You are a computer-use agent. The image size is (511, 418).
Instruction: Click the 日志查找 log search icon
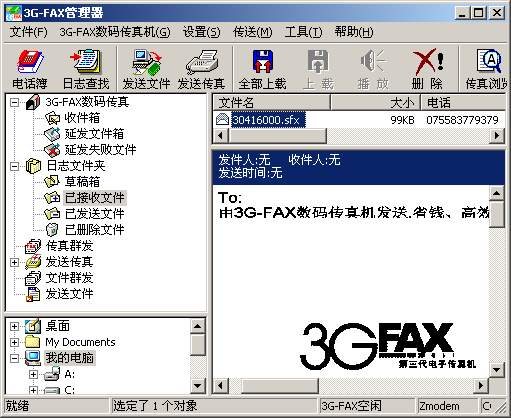86,69
